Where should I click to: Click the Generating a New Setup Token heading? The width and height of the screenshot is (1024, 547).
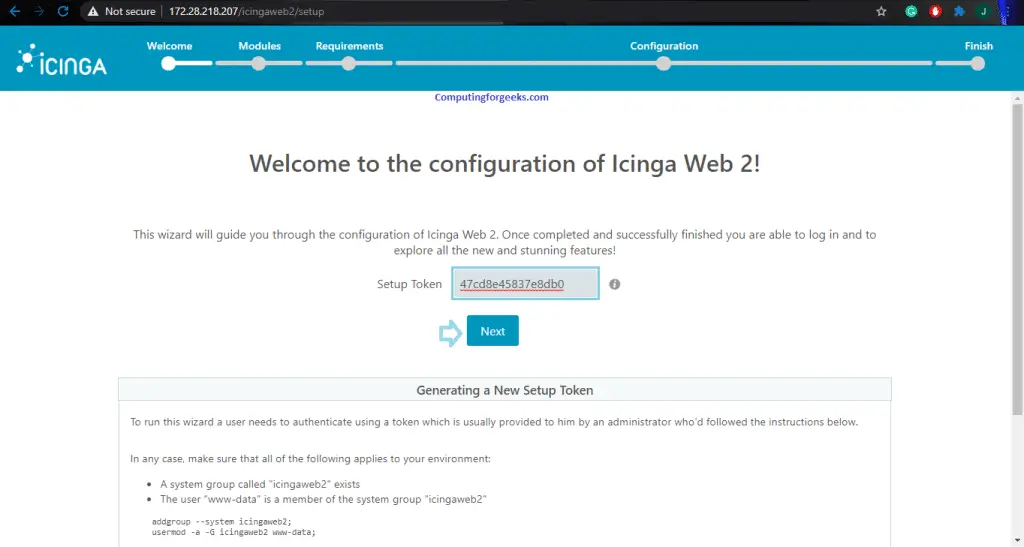point(505,390)
